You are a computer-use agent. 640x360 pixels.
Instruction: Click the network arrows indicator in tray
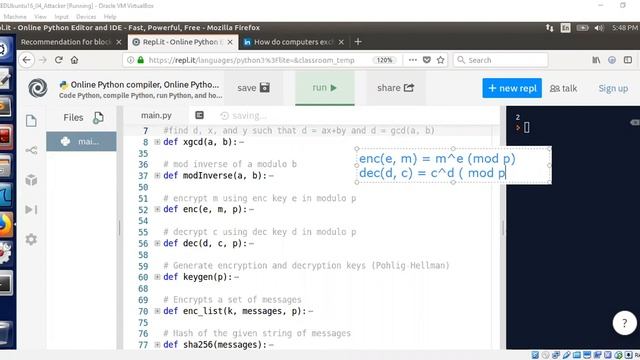550,28
